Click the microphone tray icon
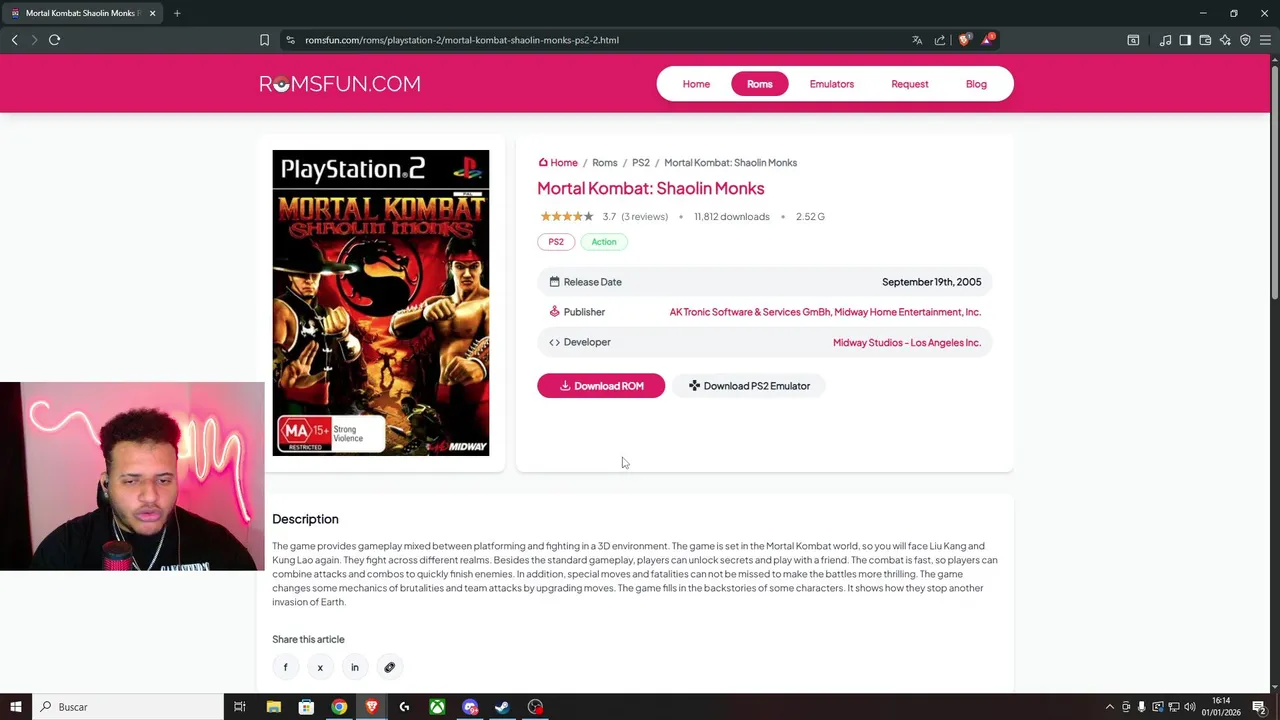Screen dimensions: 1280x720 click(x=1141, y=707)
